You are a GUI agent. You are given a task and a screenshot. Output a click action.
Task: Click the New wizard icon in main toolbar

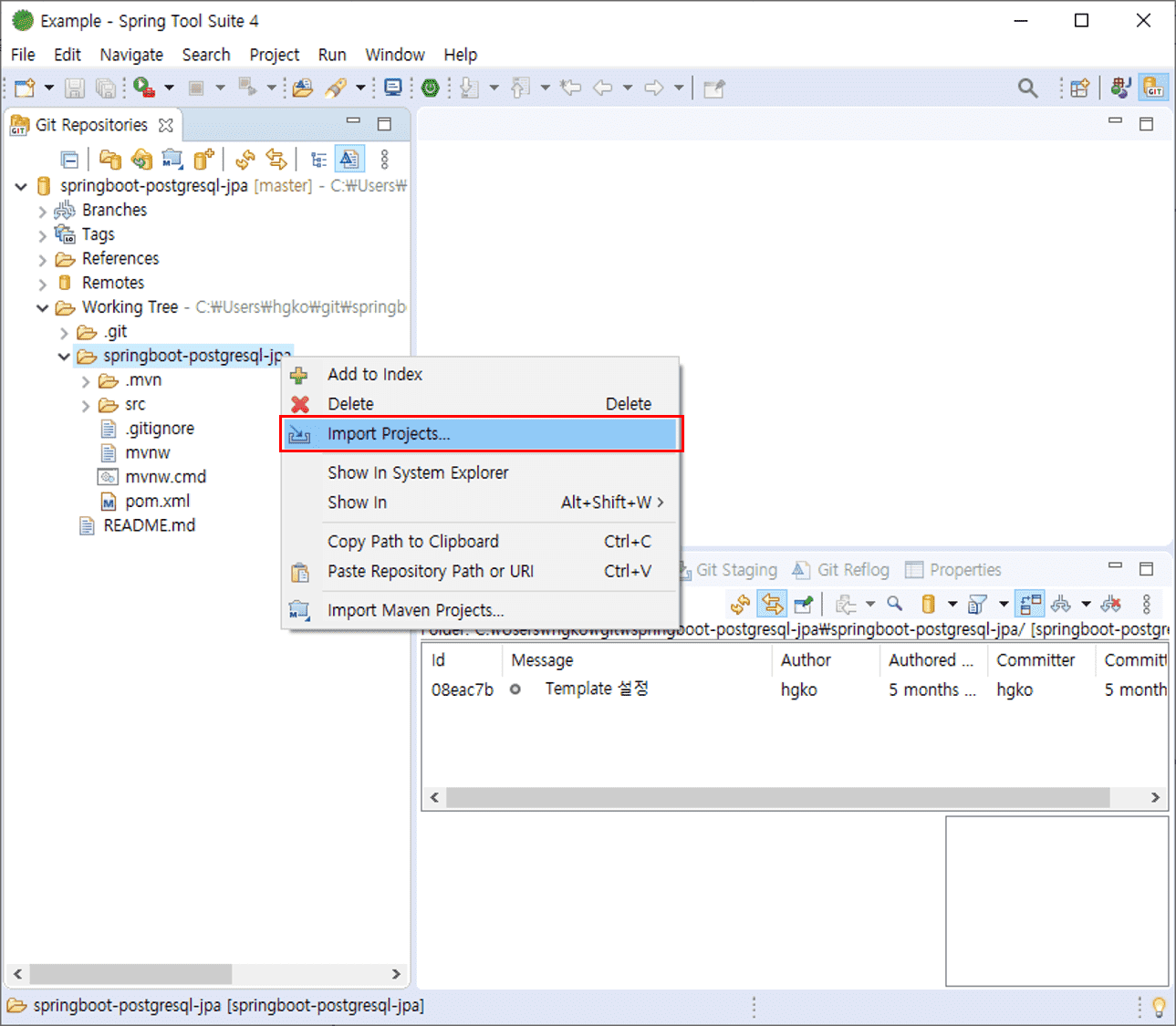click(x=26, y=88)
